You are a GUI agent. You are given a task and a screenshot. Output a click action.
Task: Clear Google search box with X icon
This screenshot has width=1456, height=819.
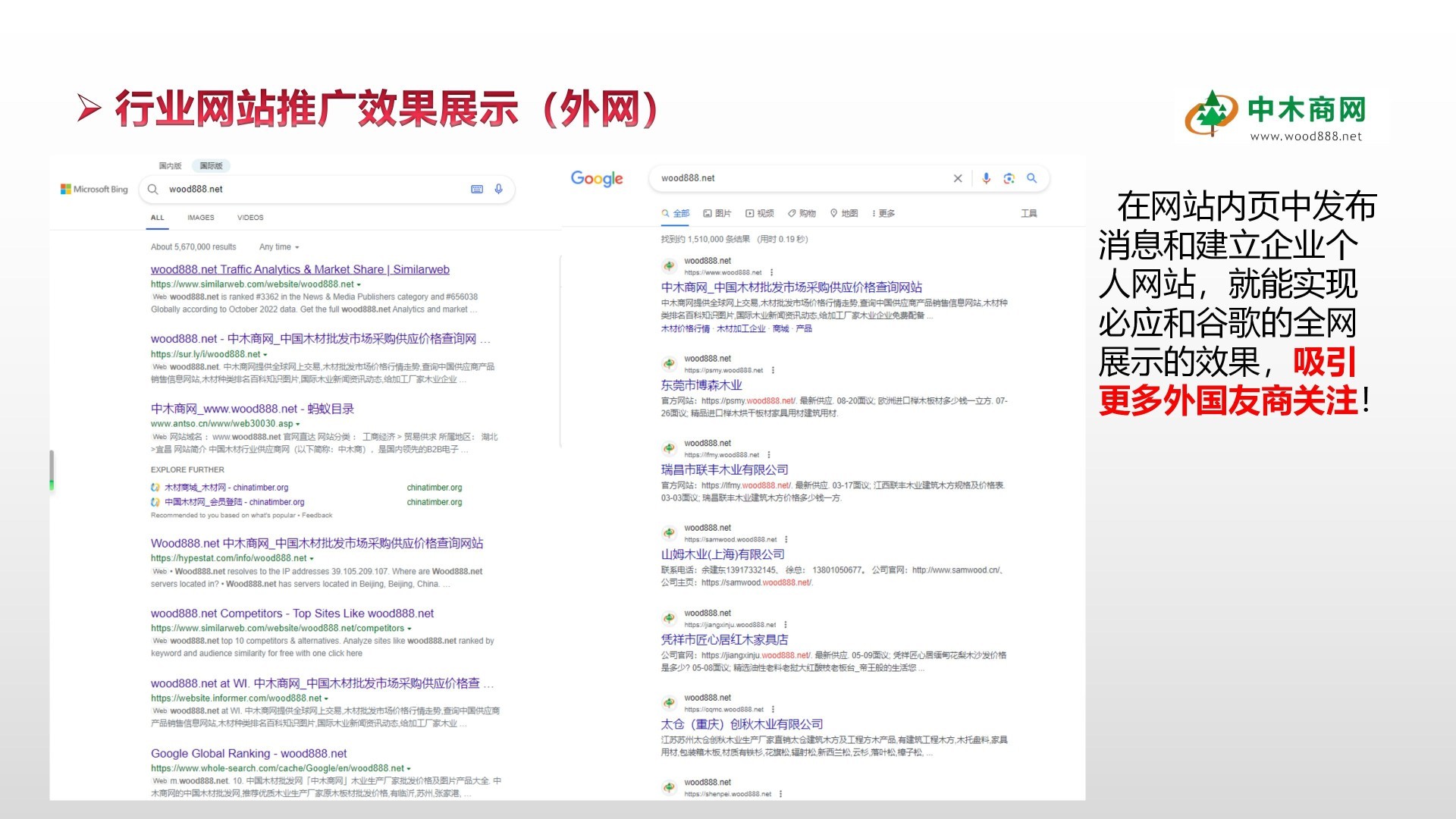[x=958, y=178]
